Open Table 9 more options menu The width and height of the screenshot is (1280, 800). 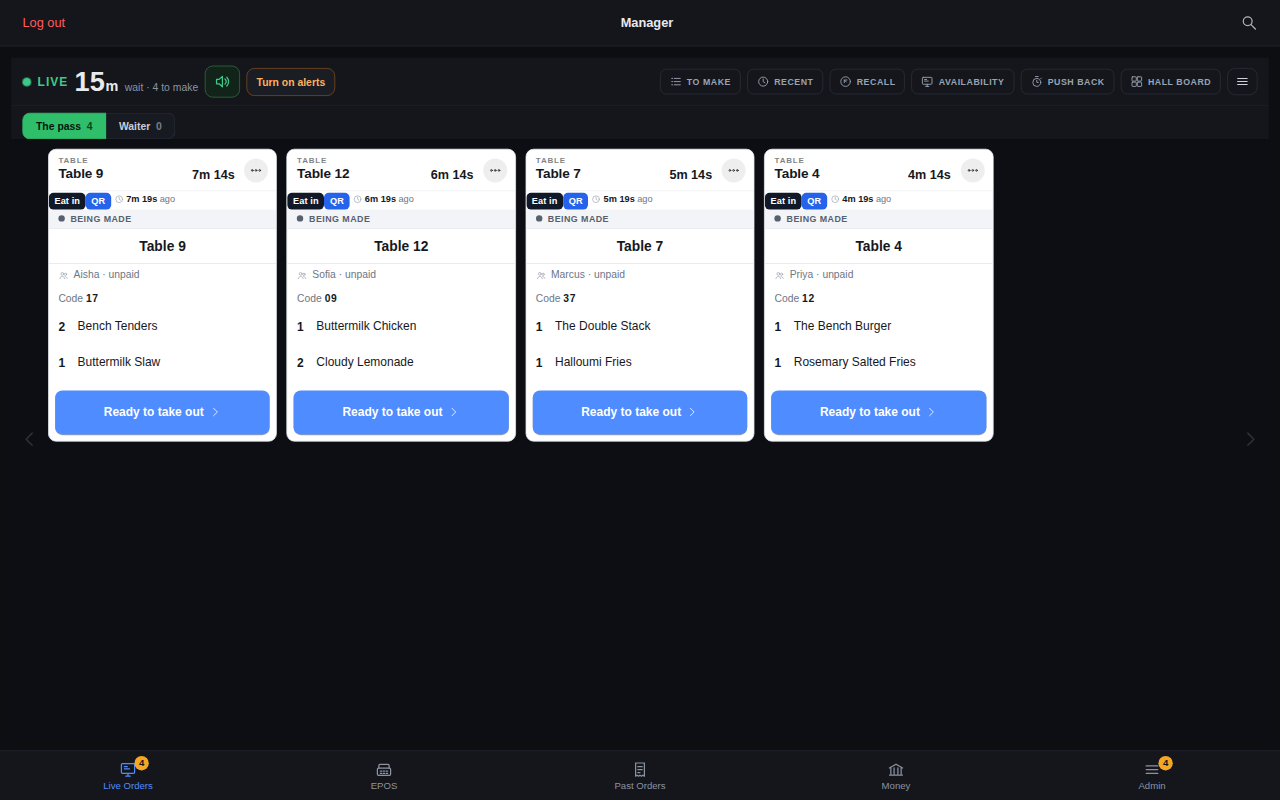[x=256, y=171]
